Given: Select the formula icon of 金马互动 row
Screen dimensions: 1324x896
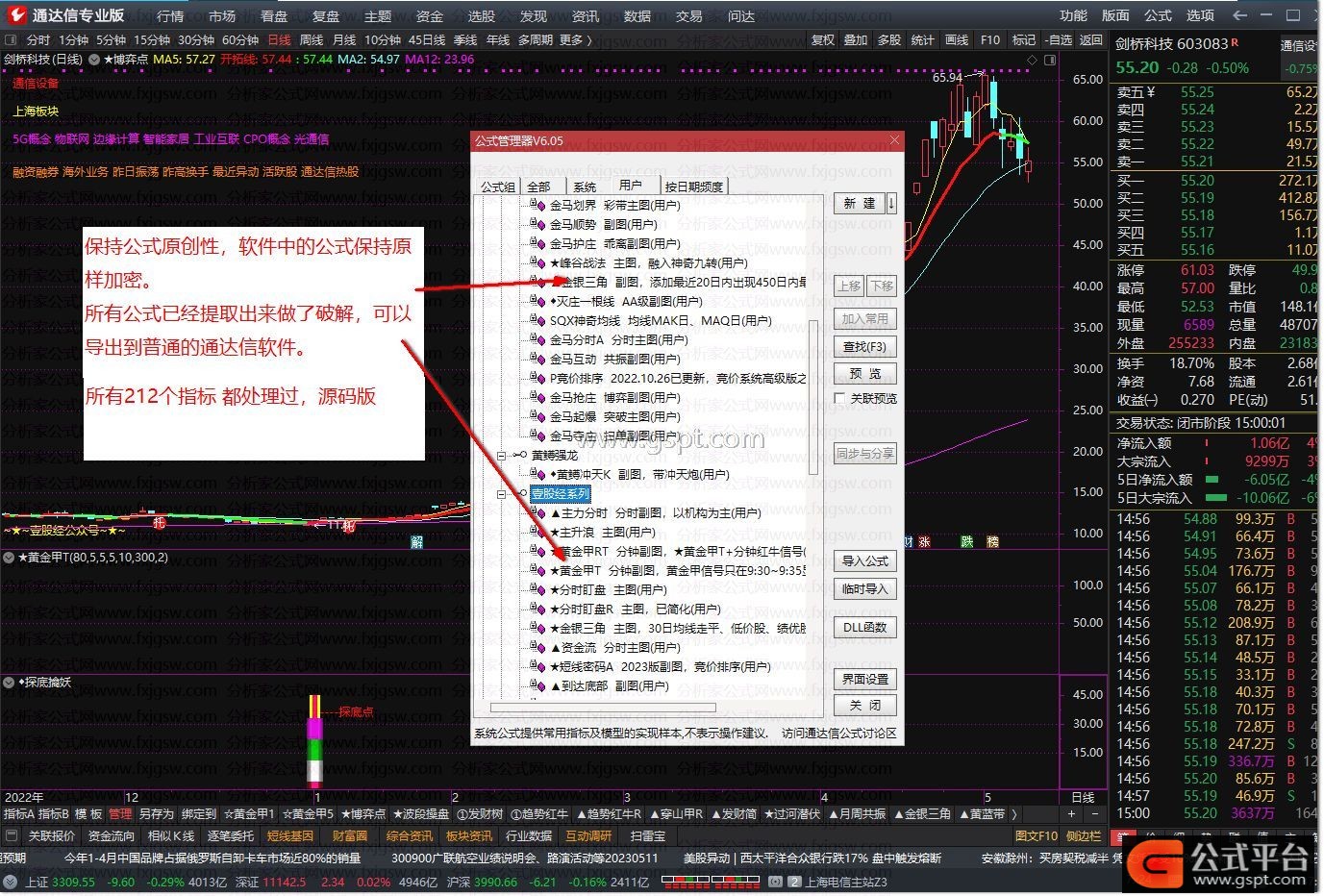Looking at the screenshot, I should coord(537,359).
